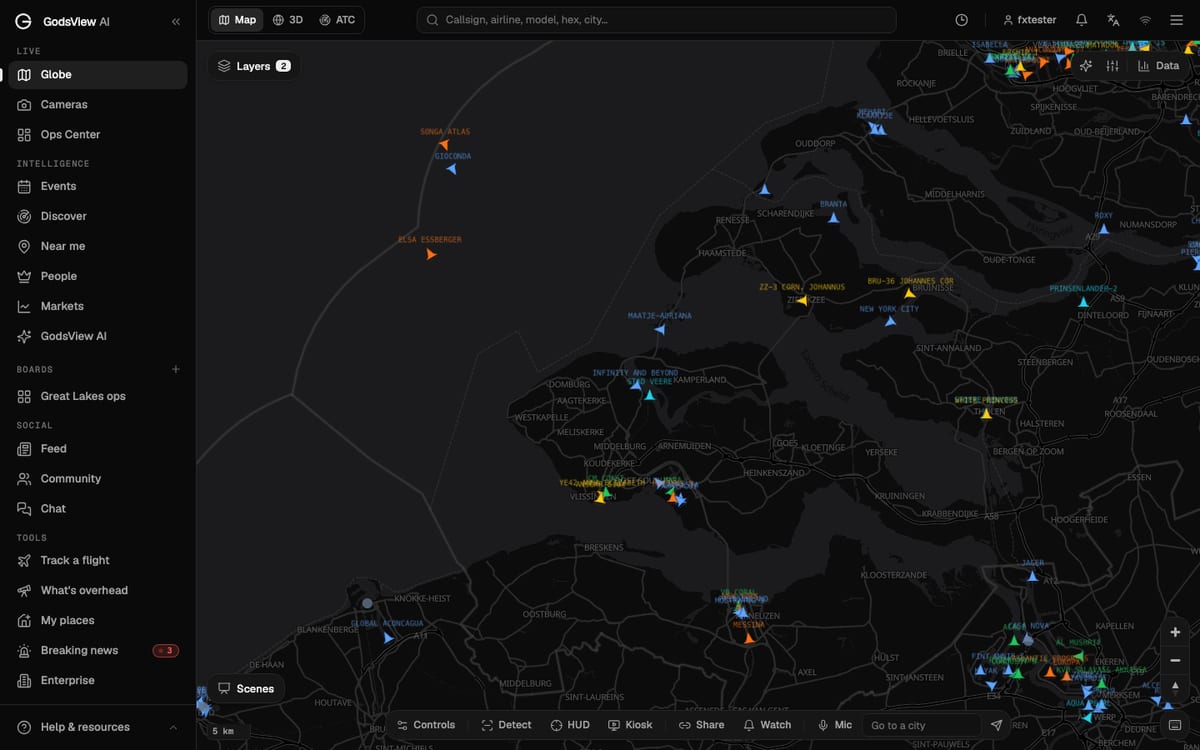This screenshot has height=750, width=1200.
Task: Check the connection wifi status icon
Action: [1145, 20]
